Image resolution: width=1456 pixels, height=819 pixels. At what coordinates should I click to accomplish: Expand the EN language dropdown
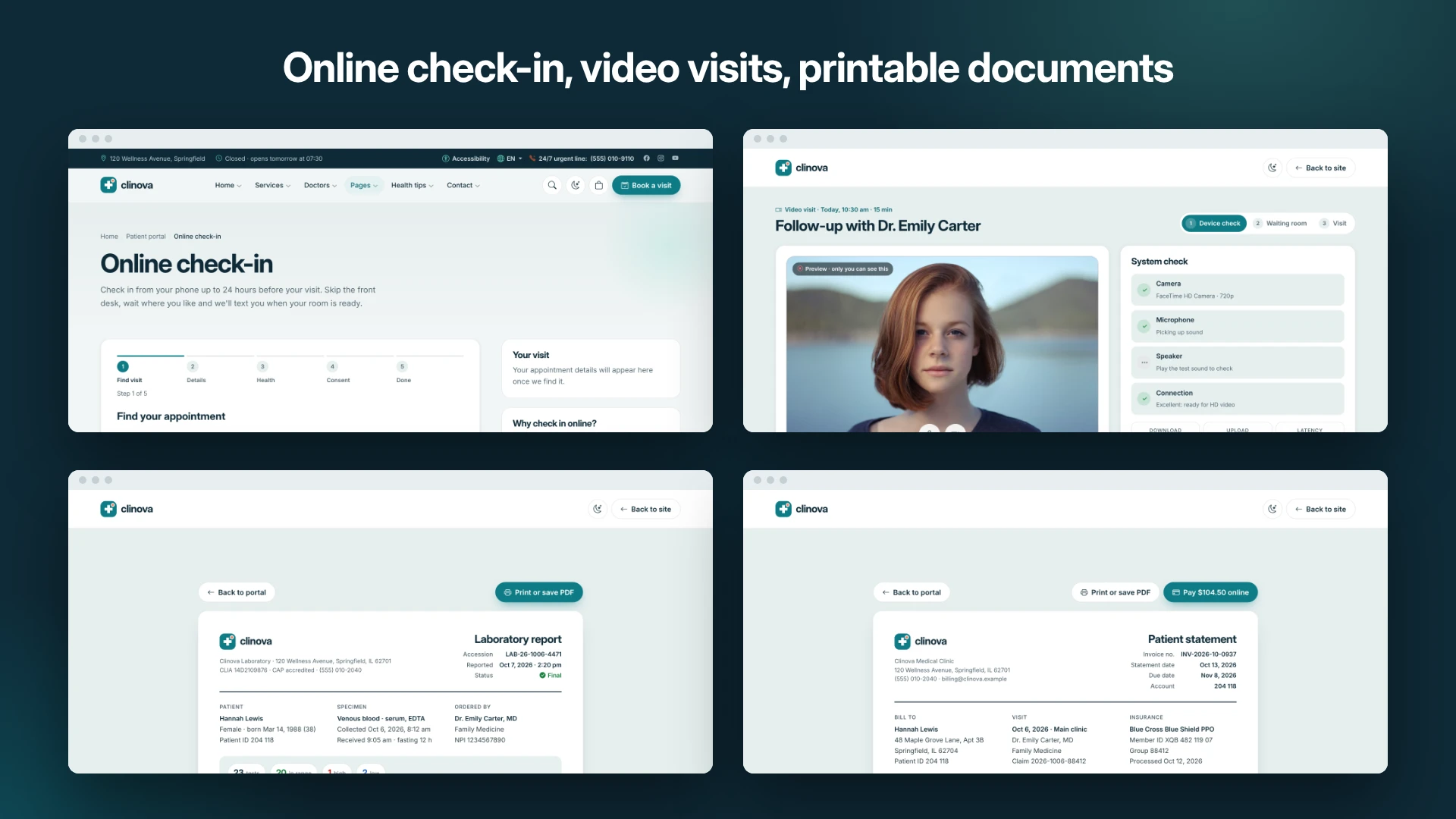coord(510,158)
